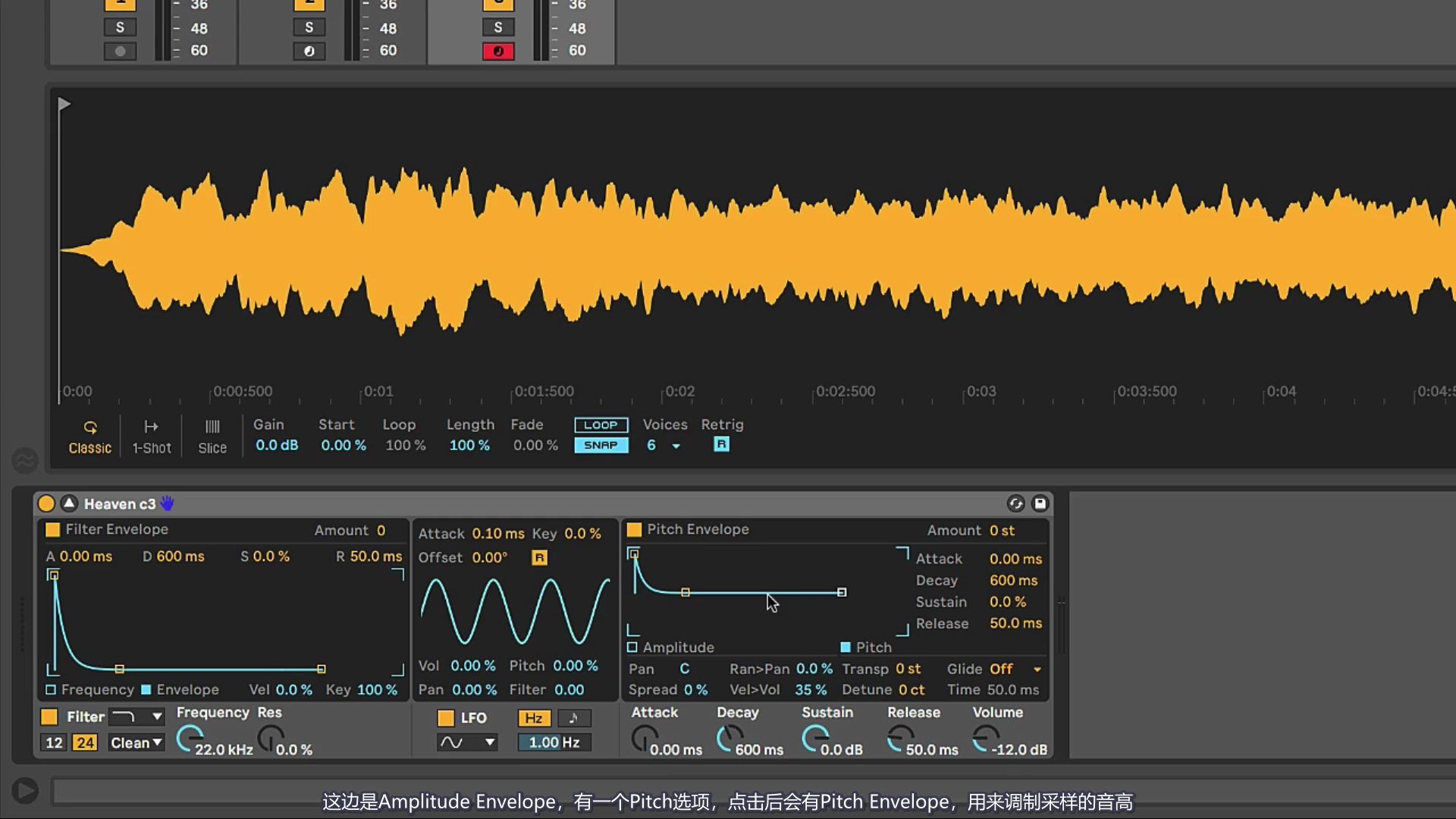1456x819 pixels.
Task: Open the Clean filter circuit dropdown
Action: coord(135,742)
